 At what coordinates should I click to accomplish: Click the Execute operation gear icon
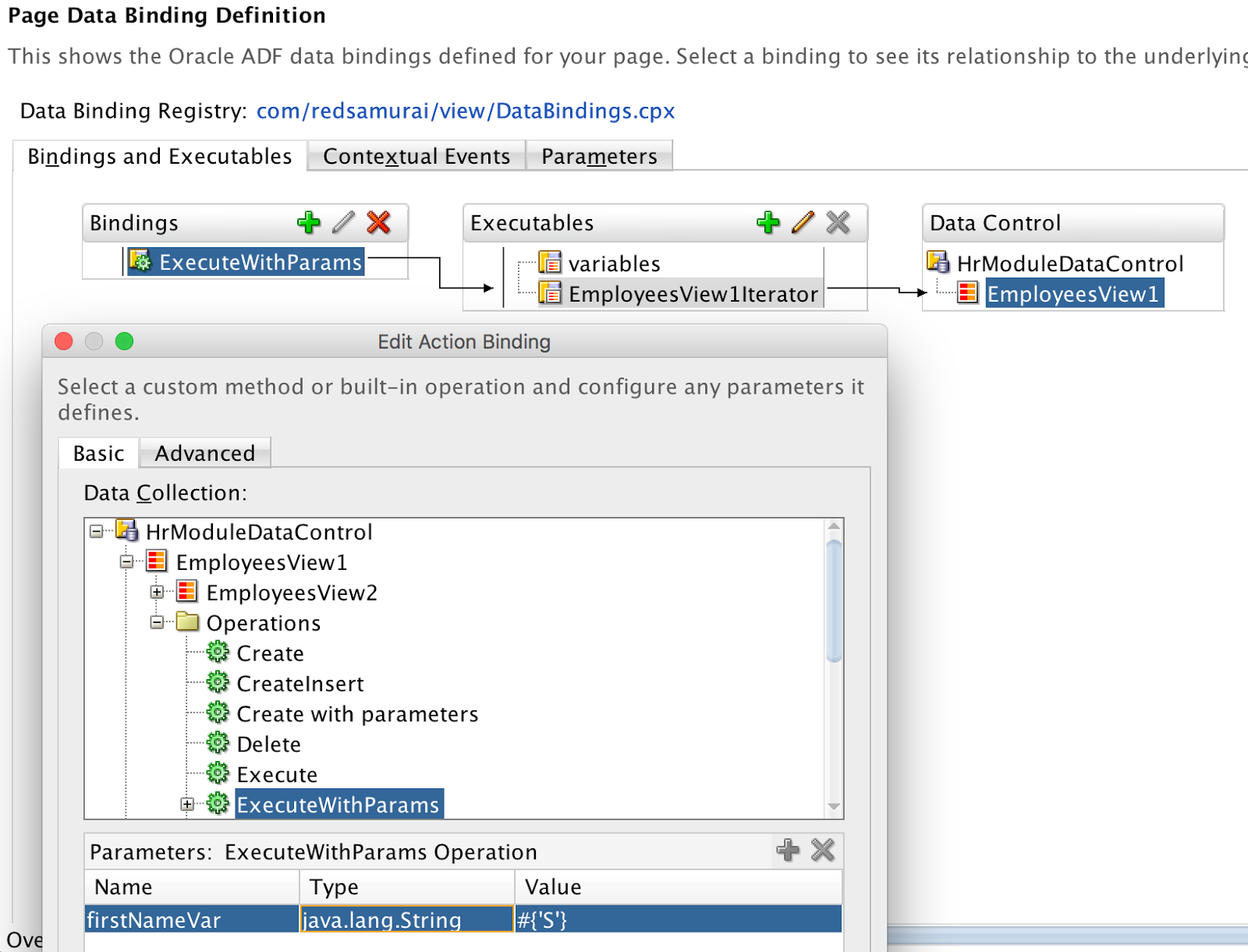(218, 773)
